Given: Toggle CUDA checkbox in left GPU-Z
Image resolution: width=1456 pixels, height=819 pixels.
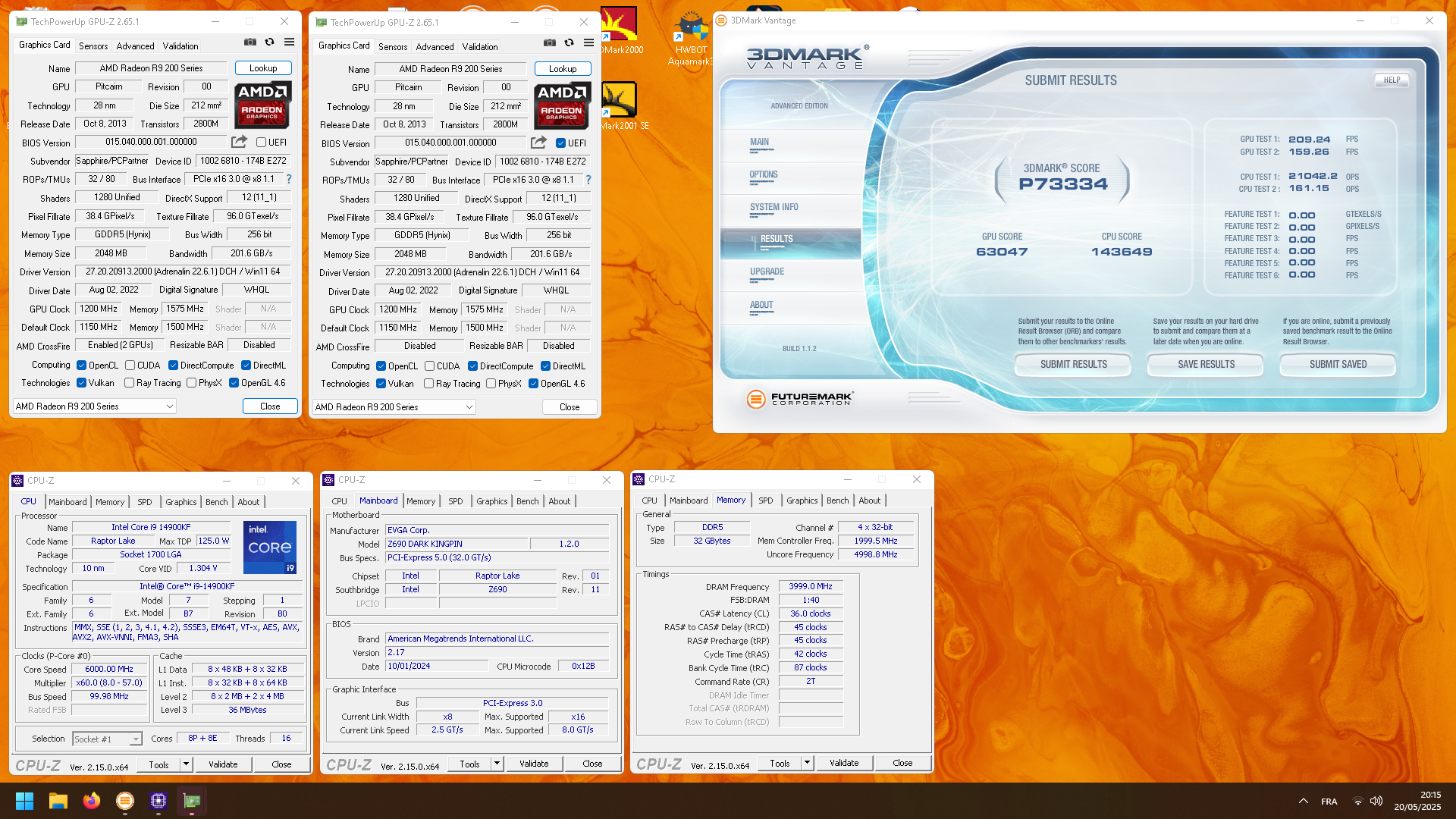Looking at the screenshot, I should point(130,366).
